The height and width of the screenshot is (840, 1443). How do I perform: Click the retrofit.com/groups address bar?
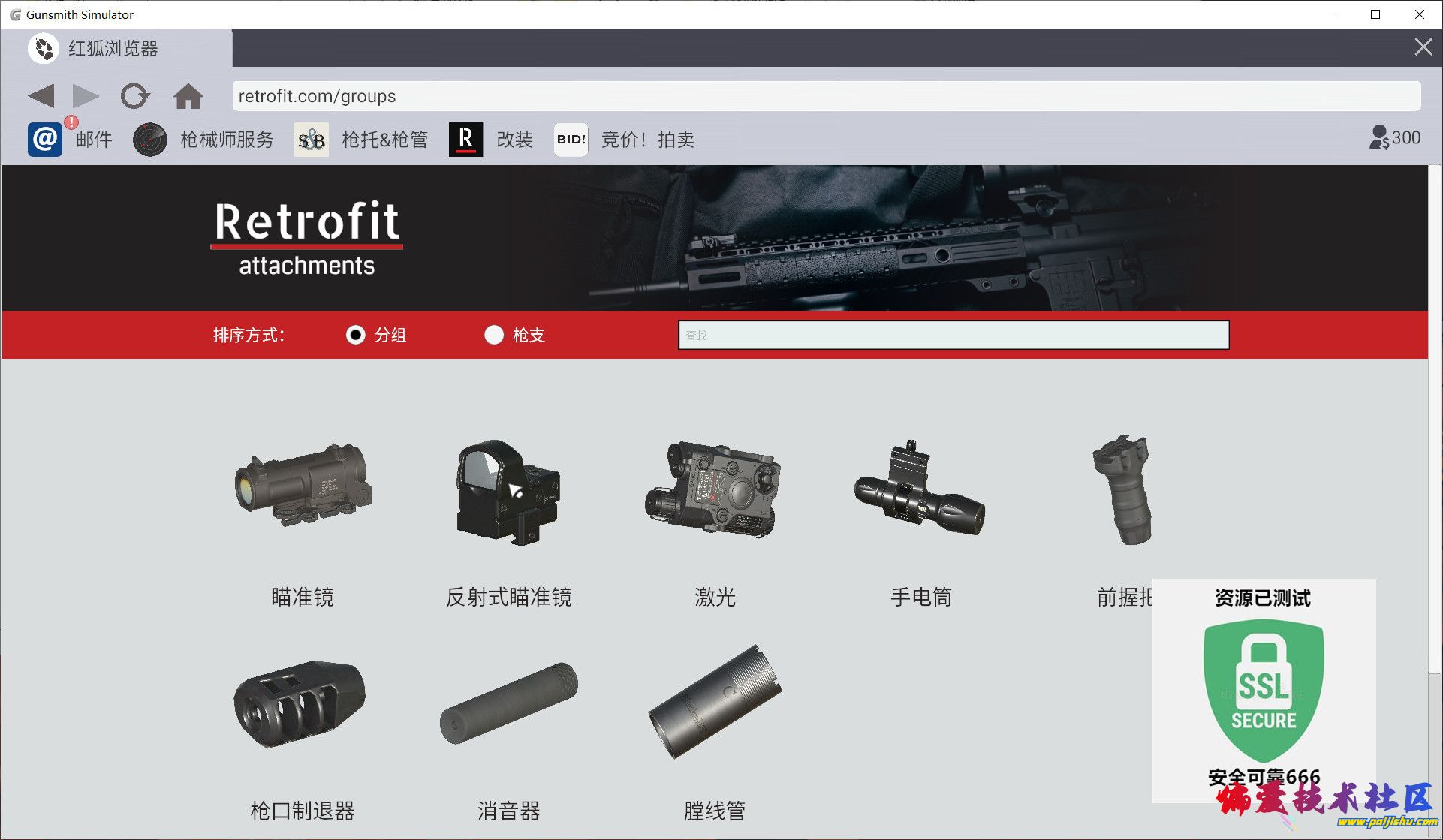coord(826,96)
